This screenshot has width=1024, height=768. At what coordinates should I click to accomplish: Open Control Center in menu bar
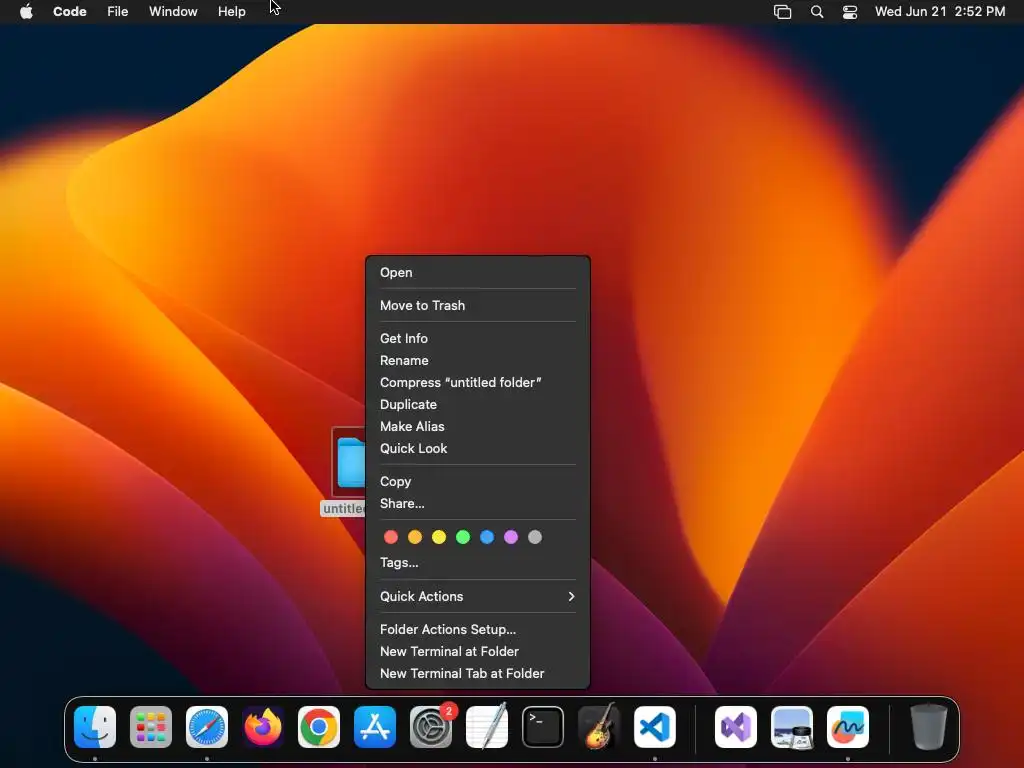(850, 12)
